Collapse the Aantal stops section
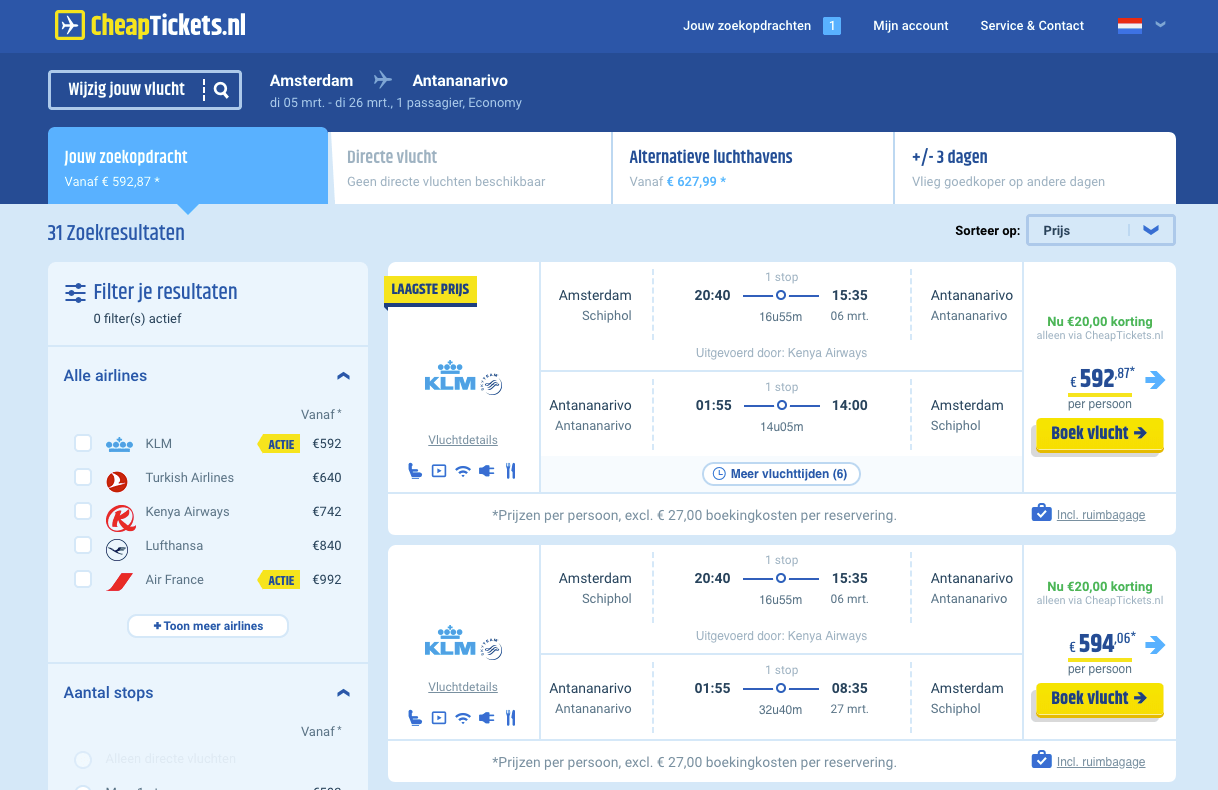The image size is (1218, 790). 343,692
